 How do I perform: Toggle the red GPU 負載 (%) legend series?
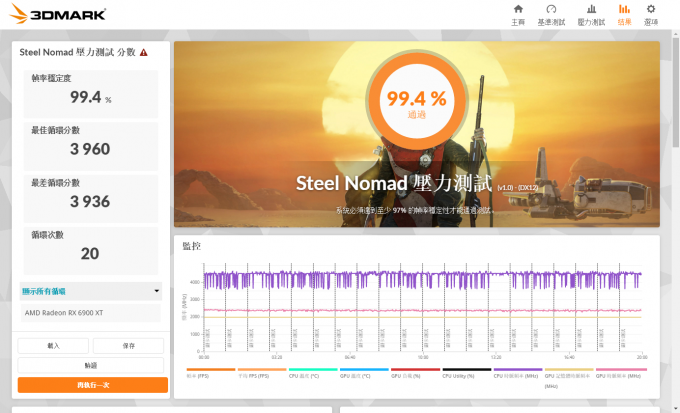[x=415, y=373]
